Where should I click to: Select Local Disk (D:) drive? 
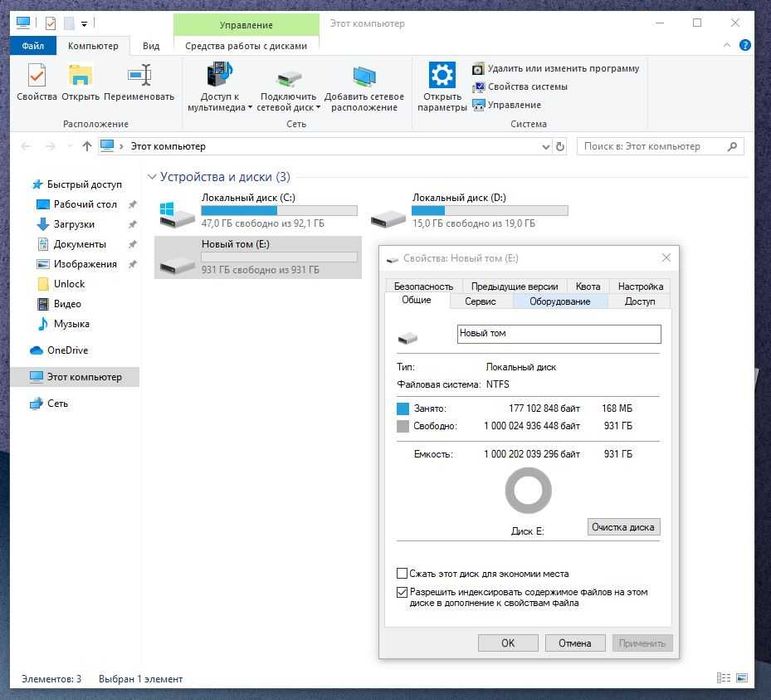469,210
